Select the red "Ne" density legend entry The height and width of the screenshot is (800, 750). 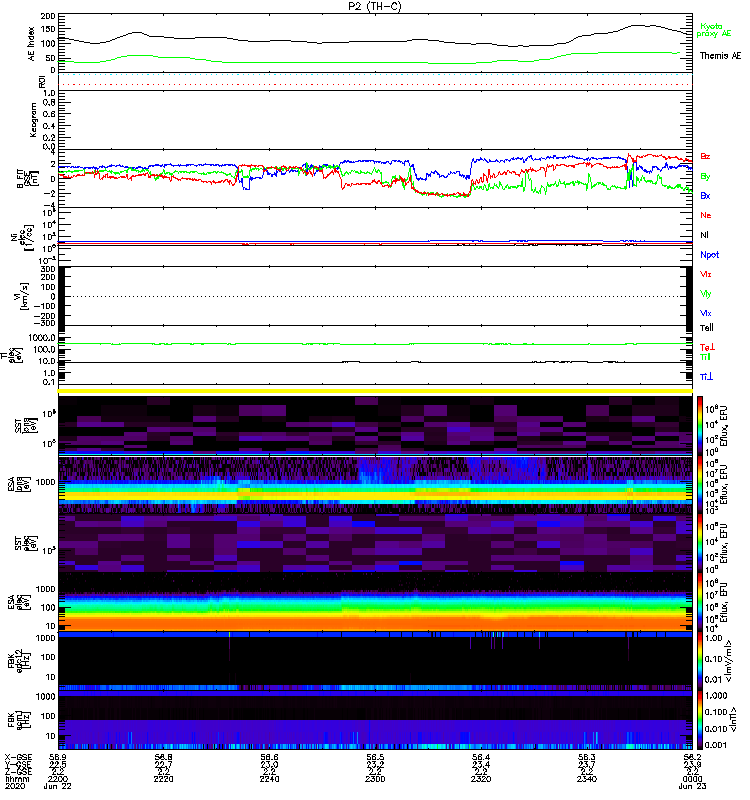[x=706, y=215]
